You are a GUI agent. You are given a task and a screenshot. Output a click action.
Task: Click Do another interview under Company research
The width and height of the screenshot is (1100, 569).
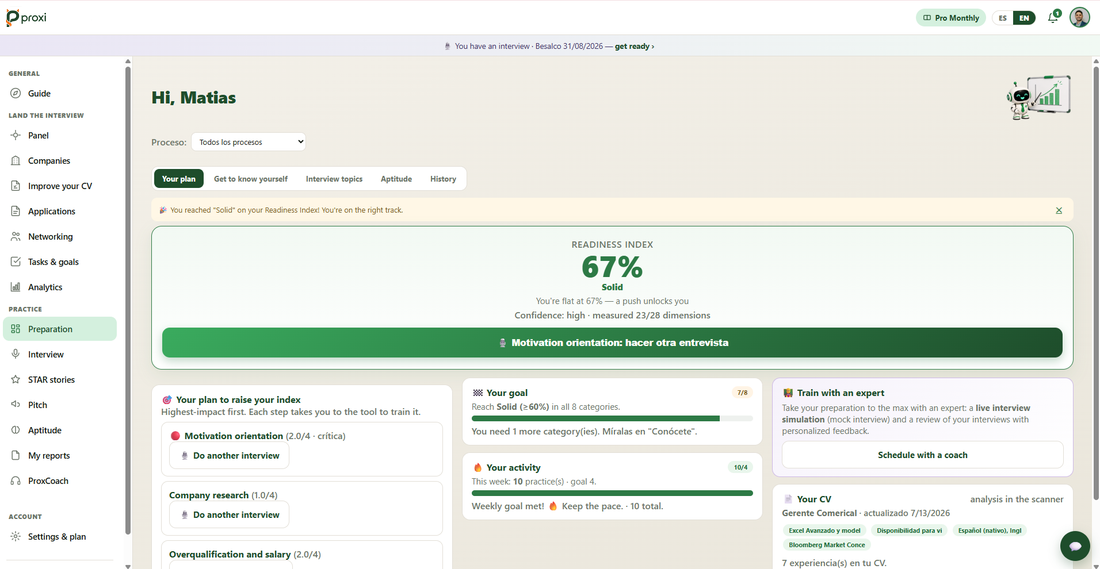[x=229, y=514]
